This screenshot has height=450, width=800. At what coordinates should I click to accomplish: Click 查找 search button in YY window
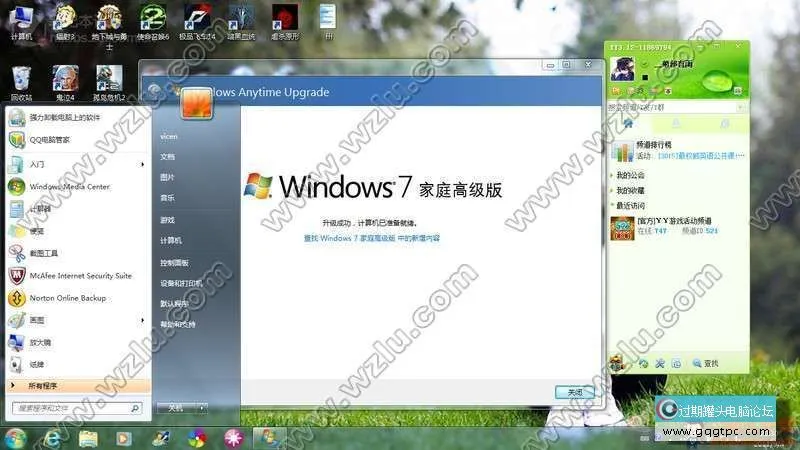706,363
